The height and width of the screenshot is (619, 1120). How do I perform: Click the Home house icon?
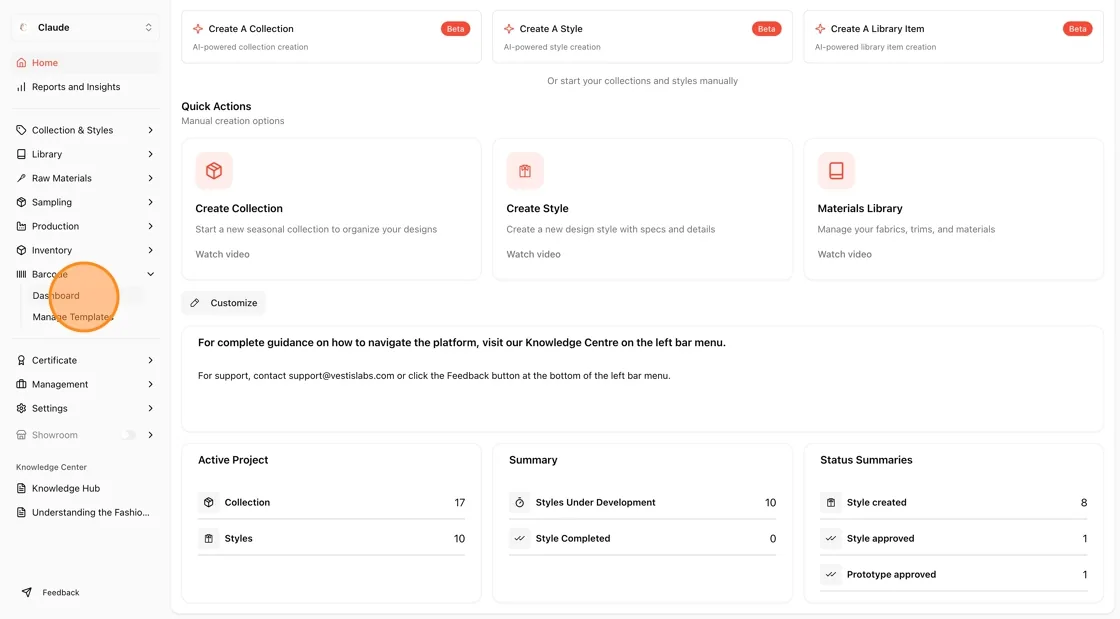coord(21,63)
